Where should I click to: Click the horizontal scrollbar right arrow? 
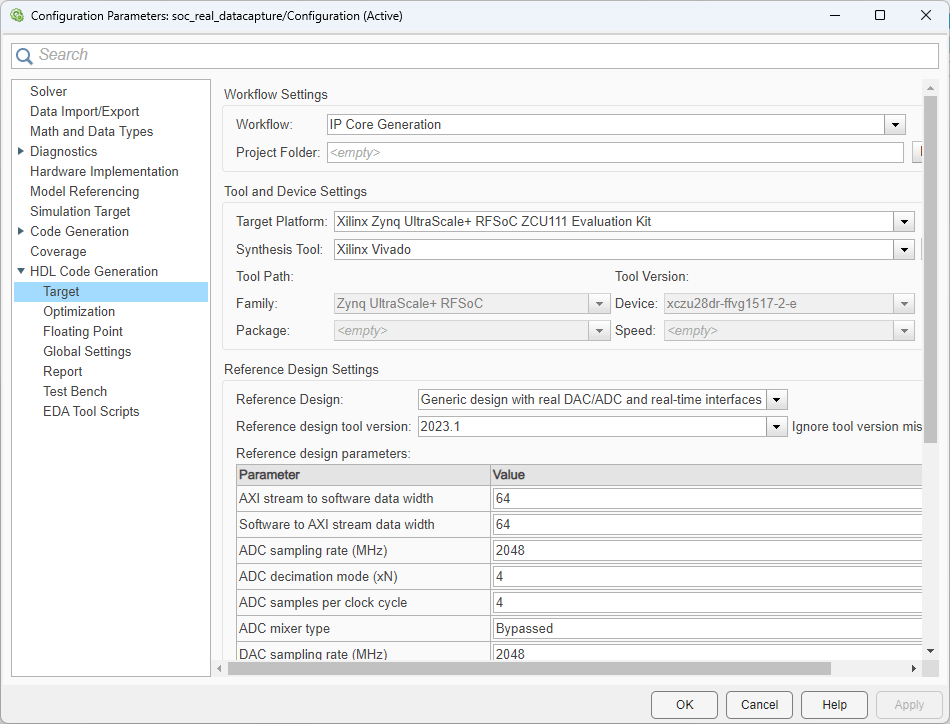913,668
